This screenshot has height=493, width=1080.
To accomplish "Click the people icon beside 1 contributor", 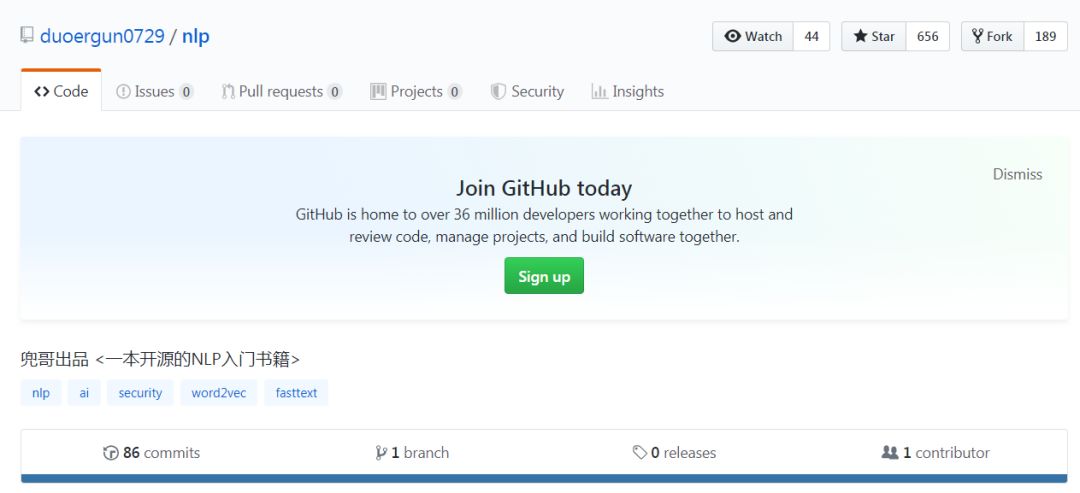I will [890, 452].
